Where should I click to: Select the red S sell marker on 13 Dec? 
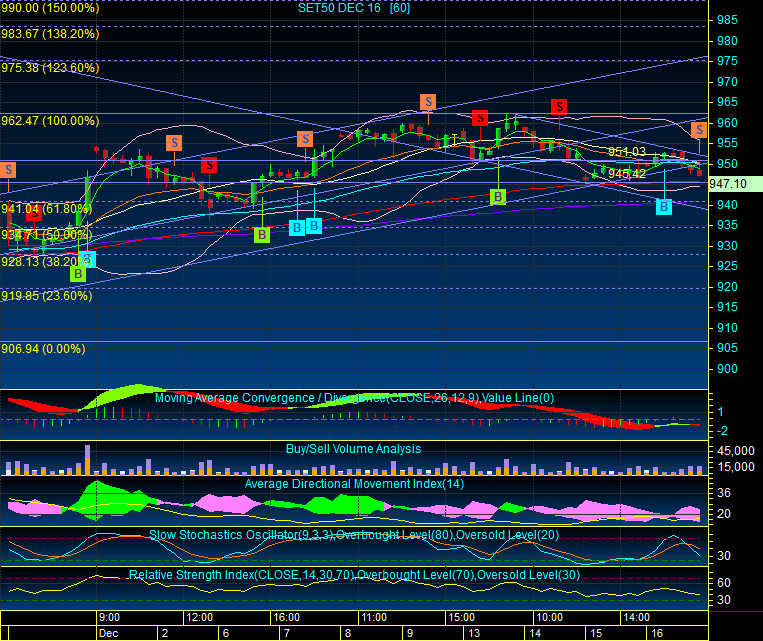click(480, 118)
